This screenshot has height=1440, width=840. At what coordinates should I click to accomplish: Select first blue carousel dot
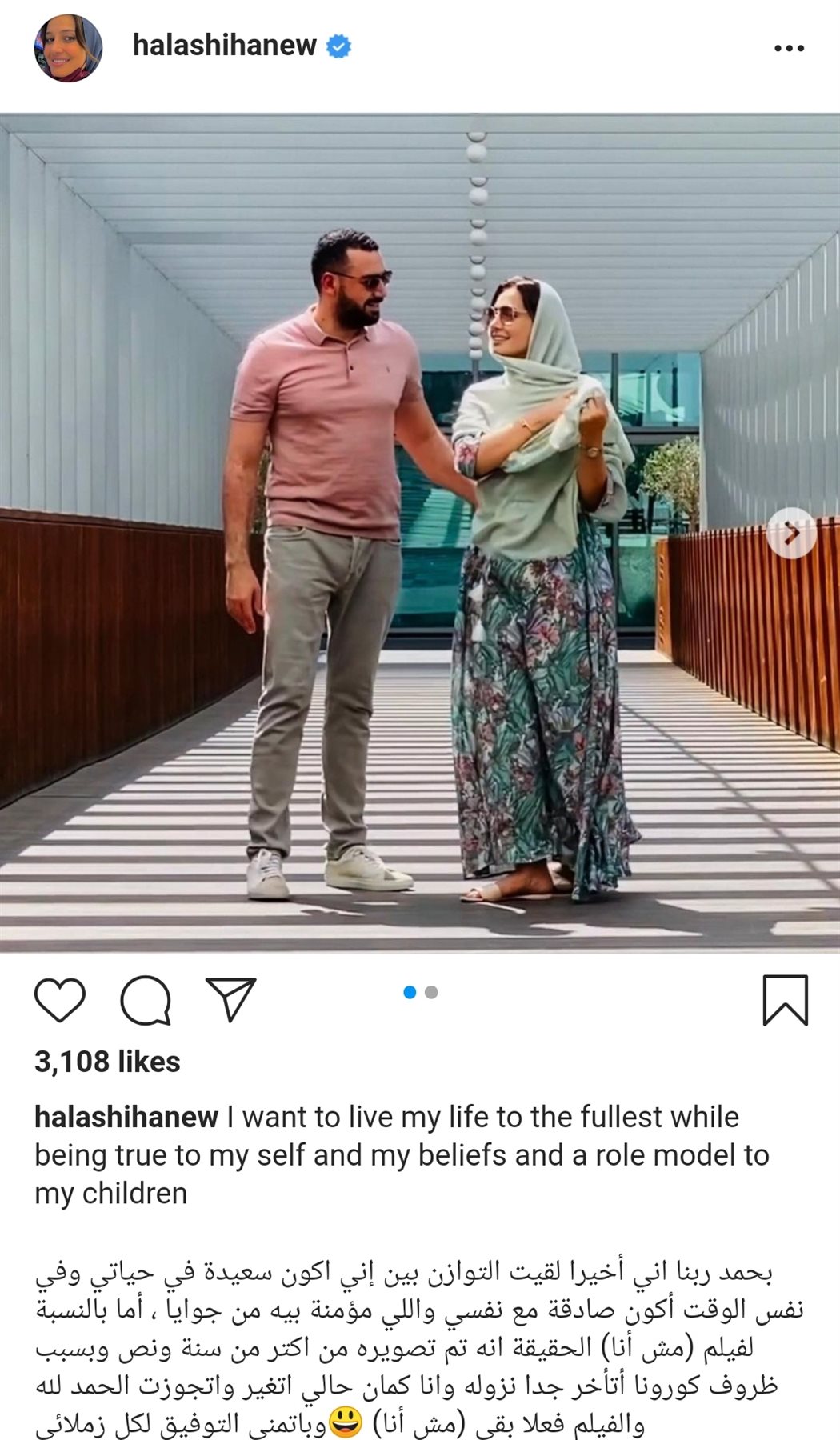[x=410, y=993]
